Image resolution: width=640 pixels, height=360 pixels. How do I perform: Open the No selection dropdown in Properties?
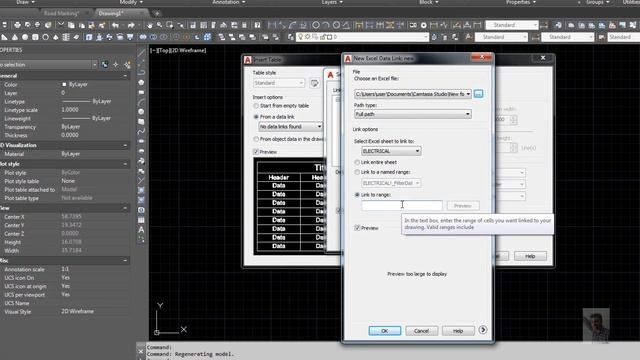pyautogui.click(x=48, y=64)
